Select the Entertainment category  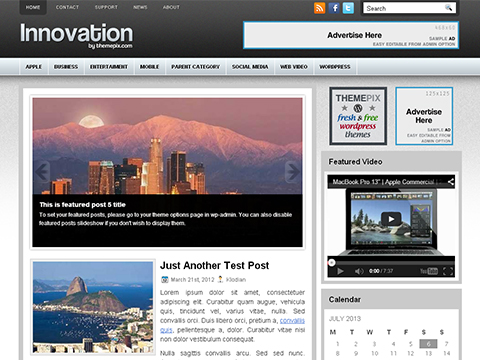(x=109, y=67)
